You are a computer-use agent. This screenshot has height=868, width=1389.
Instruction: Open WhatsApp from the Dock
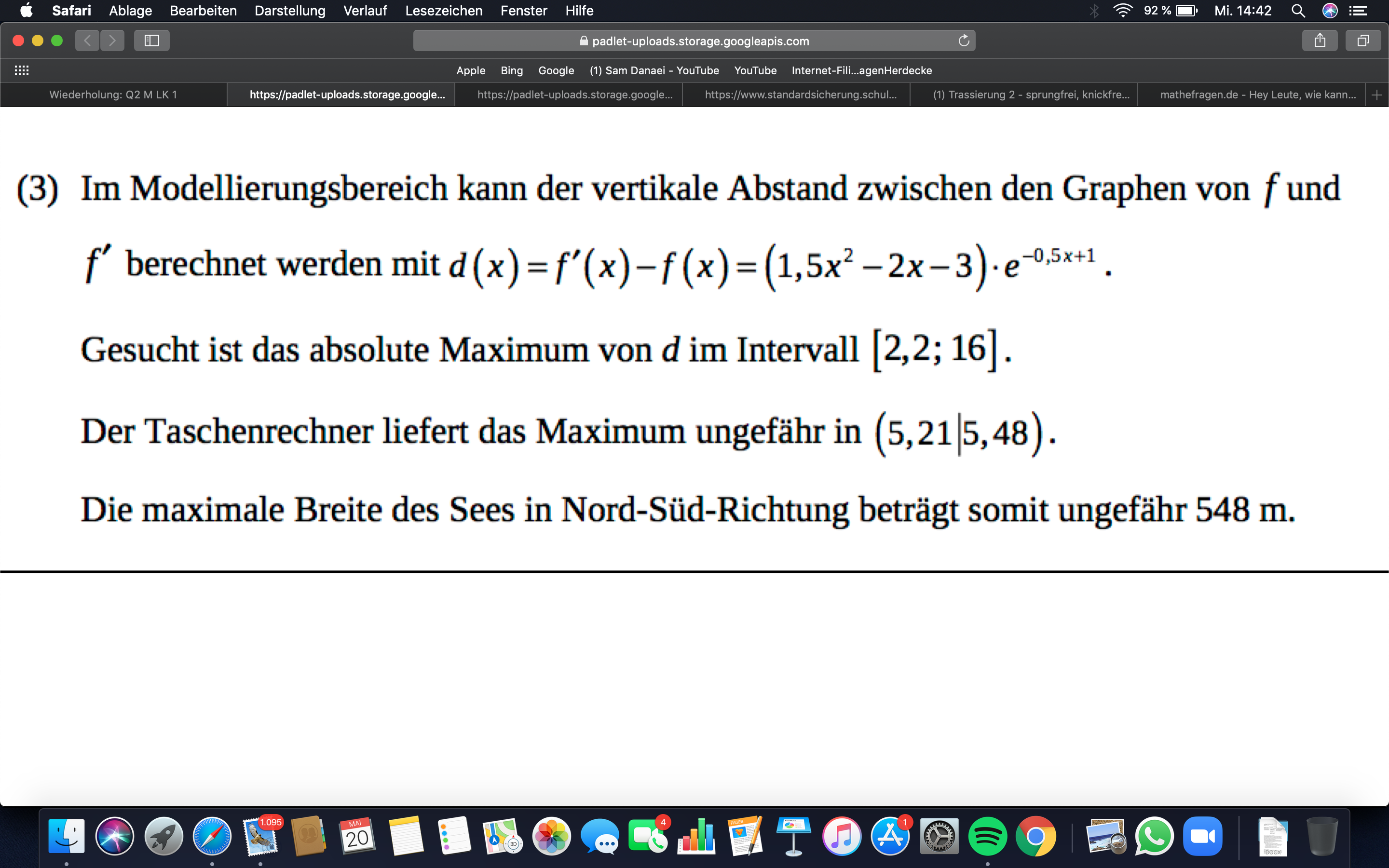tap(1154, 836)
